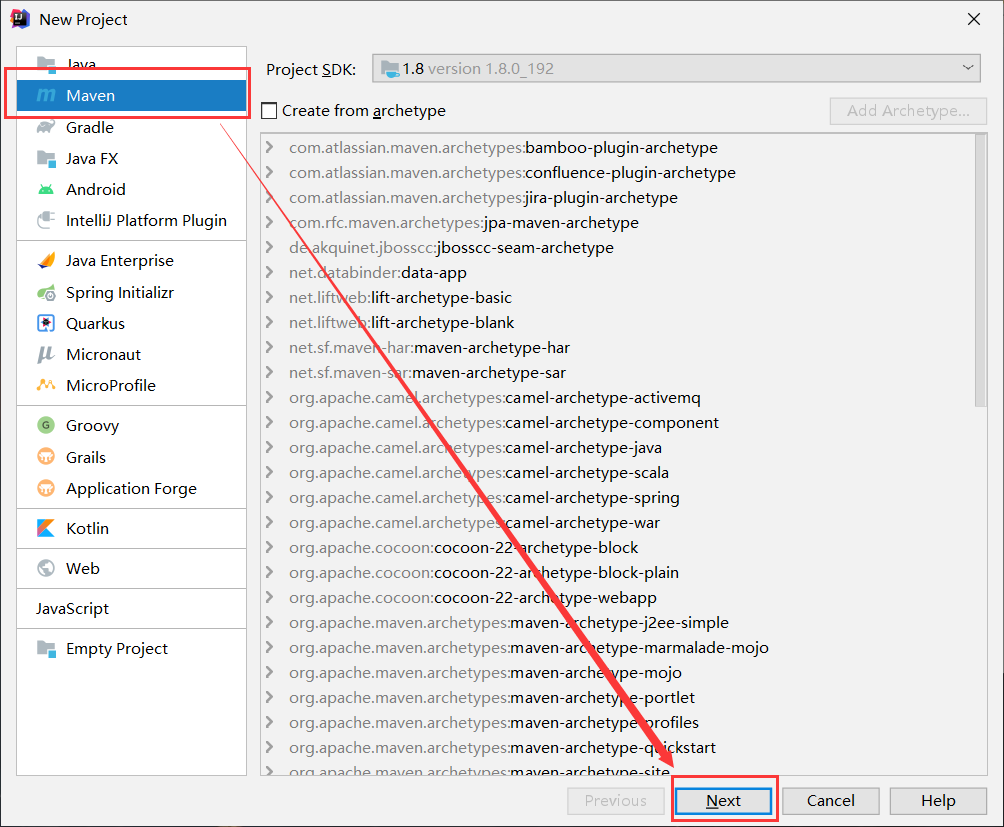Image resolution: width=1004 pixels, height=827 pixels.
Task: Select the Maven icon in project types
Action: pos(46,95)
